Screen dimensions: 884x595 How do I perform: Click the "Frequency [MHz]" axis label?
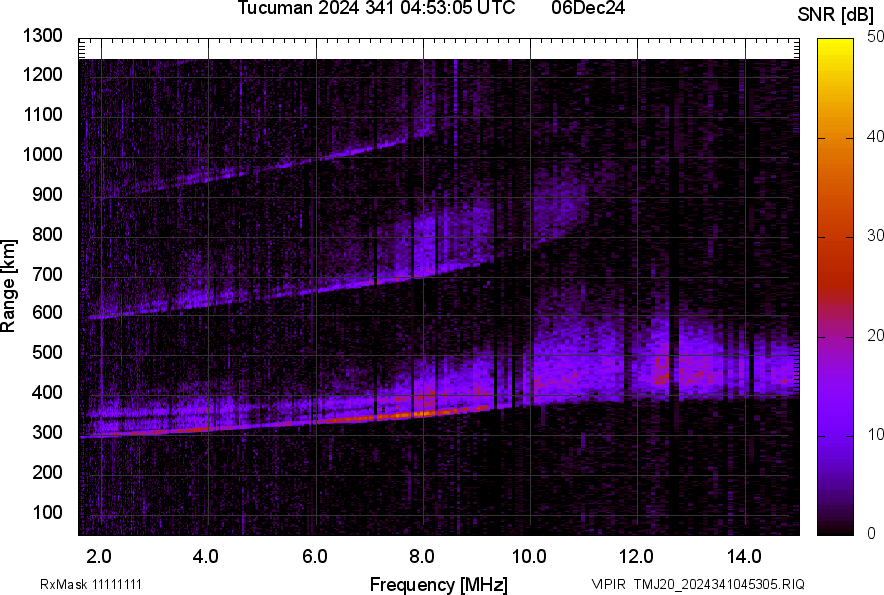click(439, 584)
